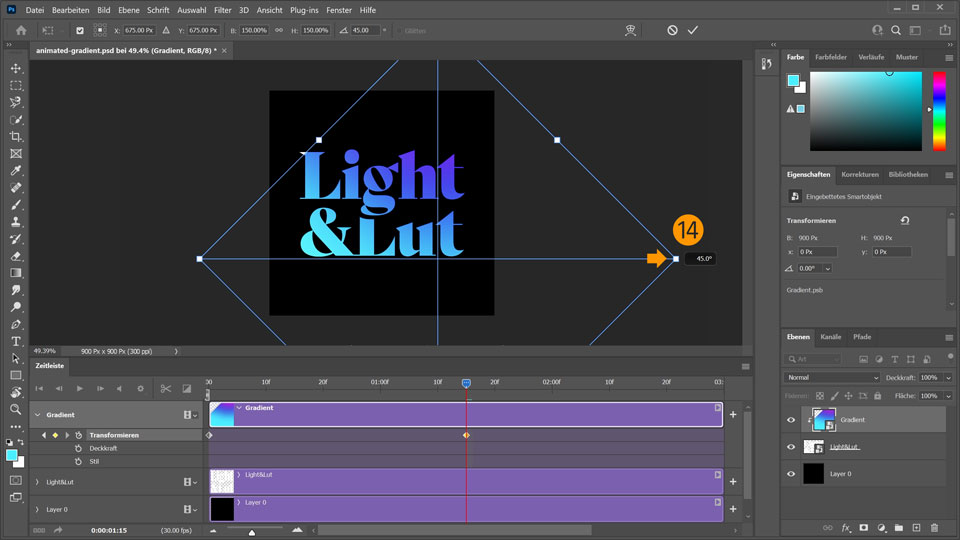
Task: Toggle the Transformieren keyframe stopwatch
Action: tap(78, 435)
